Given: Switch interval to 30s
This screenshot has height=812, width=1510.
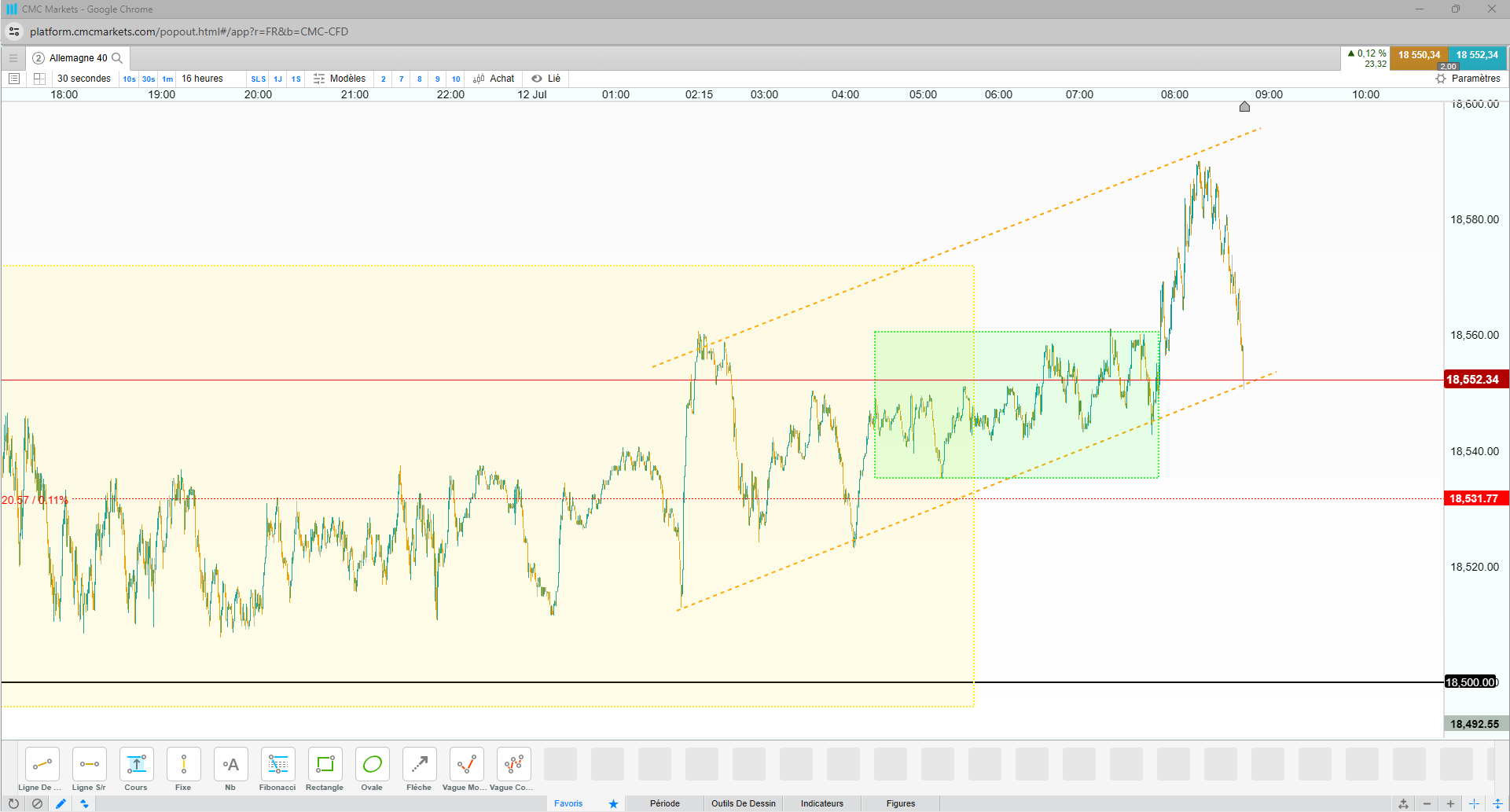Looking at the screenshot, I should (x=149, y=79).
